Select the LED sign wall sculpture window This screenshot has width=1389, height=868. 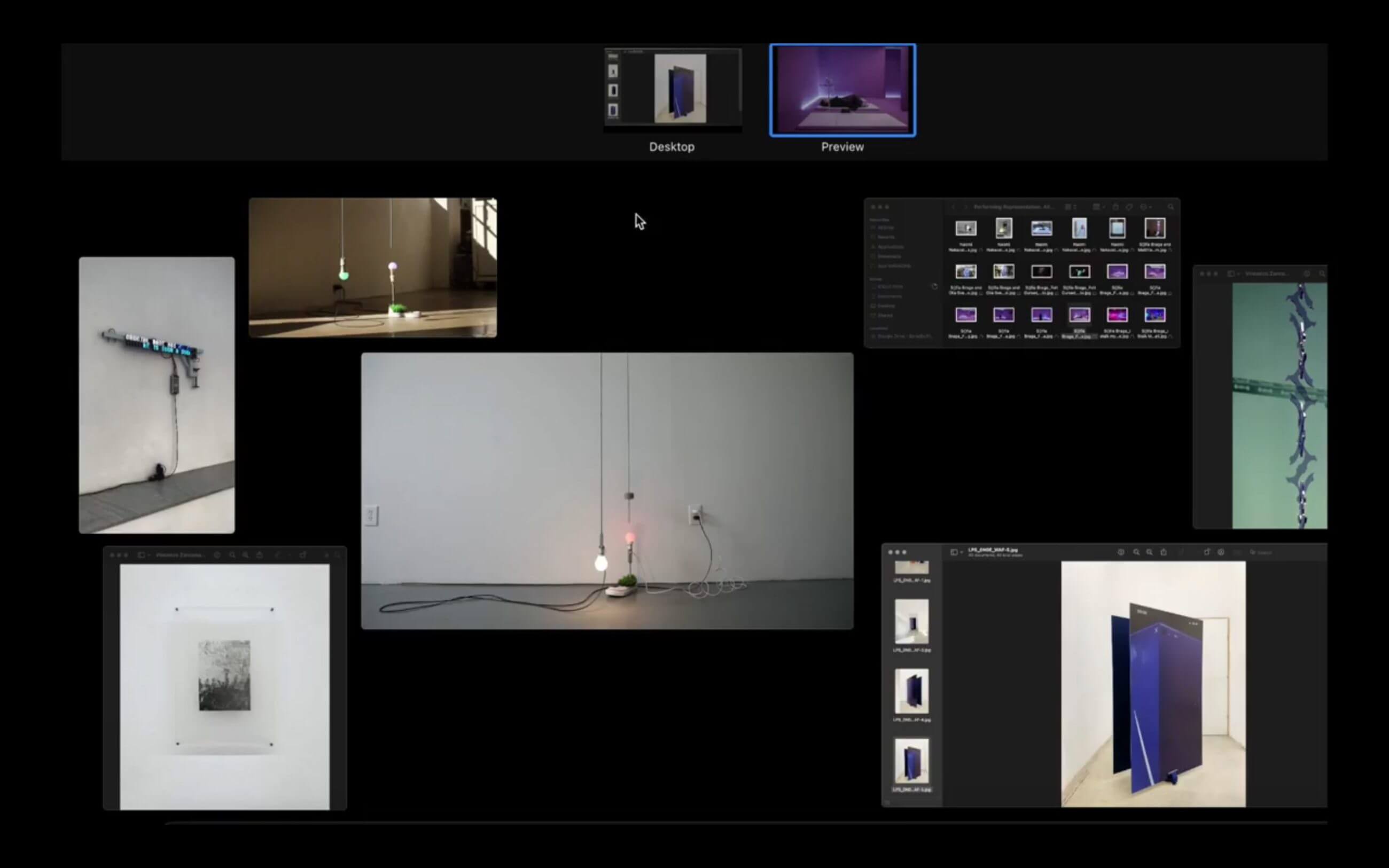[157, 395]
